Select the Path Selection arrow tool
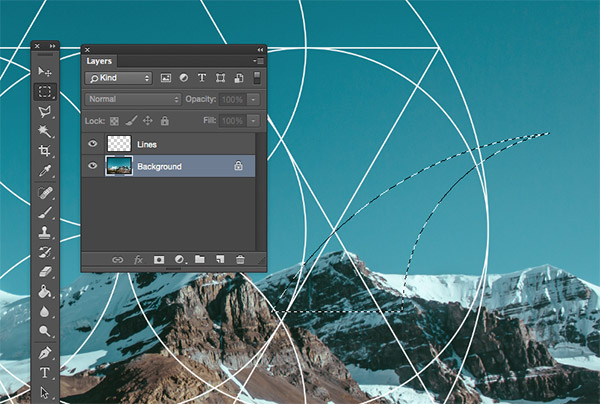The image size is (600, 404). coord(45,393)
